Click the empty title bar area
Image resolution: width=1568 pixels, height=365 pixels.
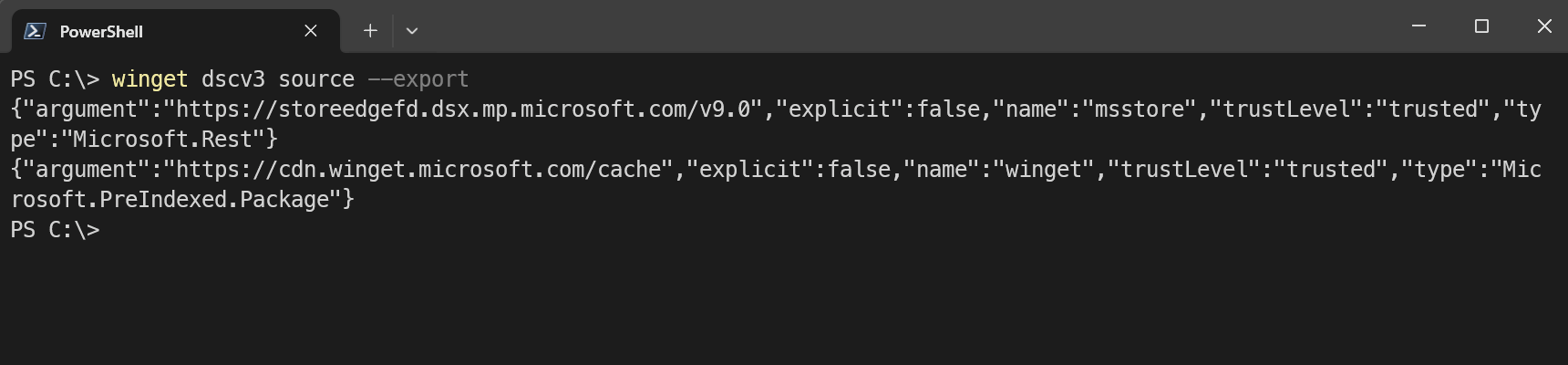[x=912, y=27]
